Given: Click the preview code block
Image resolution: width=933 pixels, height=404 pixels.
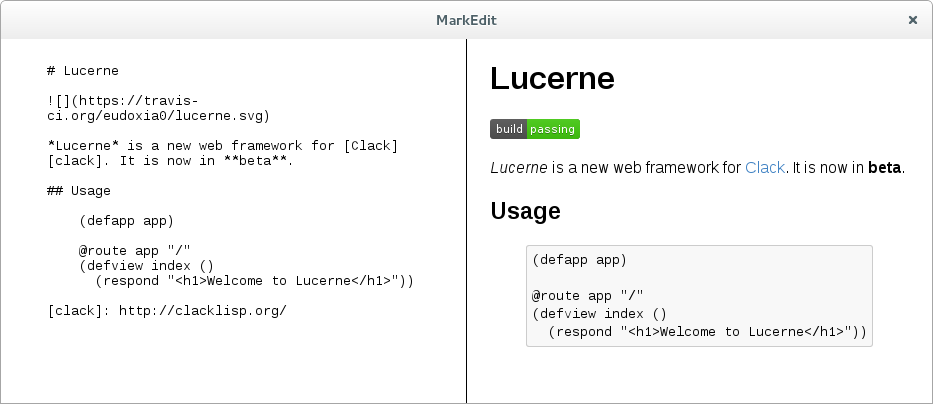Looking at the screenshot, I should [699, 296].
